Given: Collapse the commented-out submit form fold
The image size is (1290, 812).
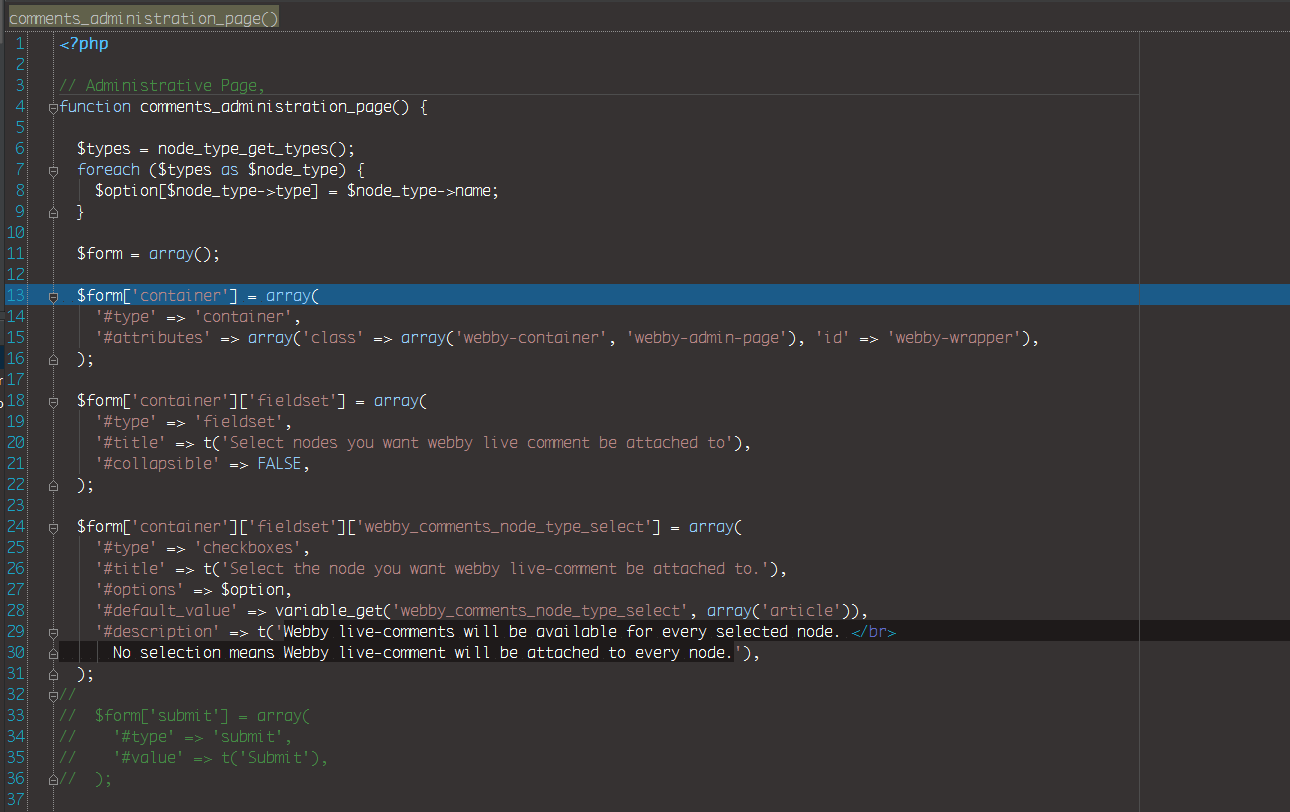Looking at the screenshot, I should tap(52, 694).
